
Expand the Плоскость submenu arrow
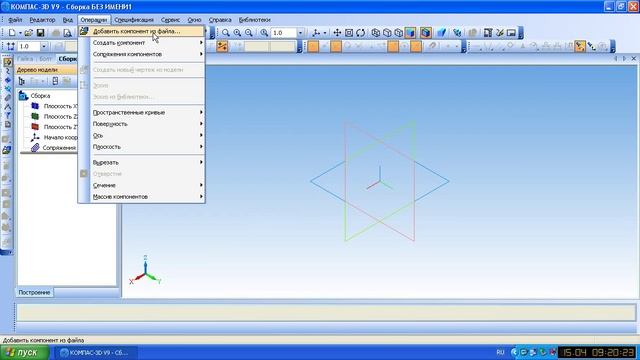201,147
